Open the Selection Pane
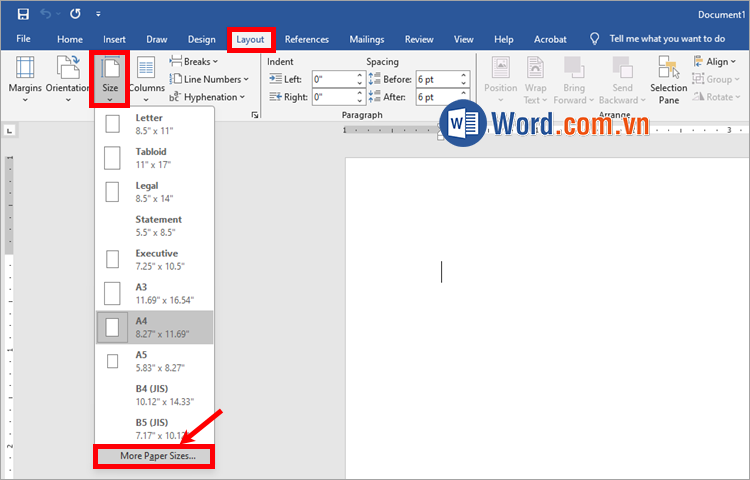The image size is (750, 480). (x=668, y=78)
